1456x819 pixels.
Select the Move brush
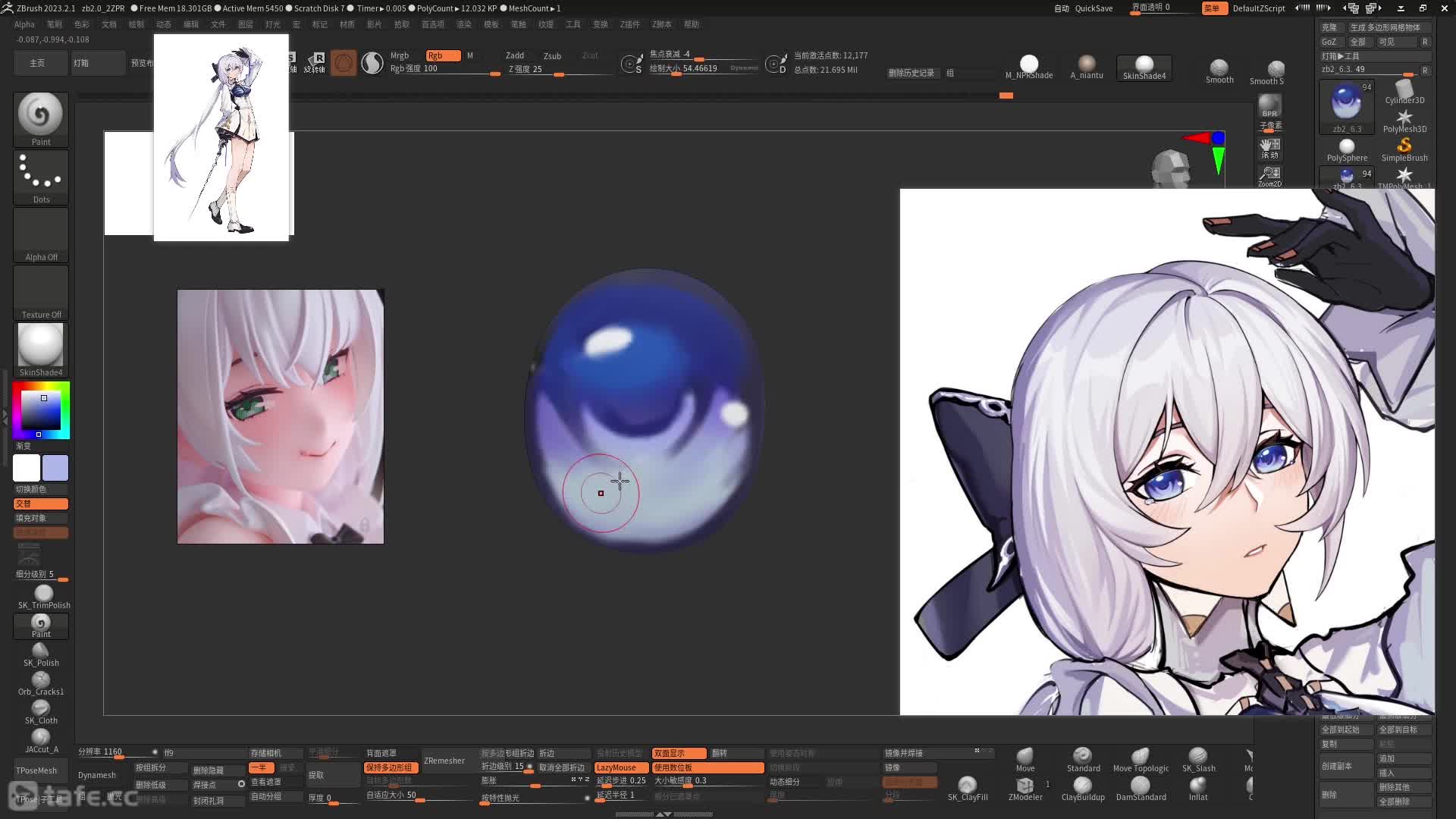pos(1025,760)
